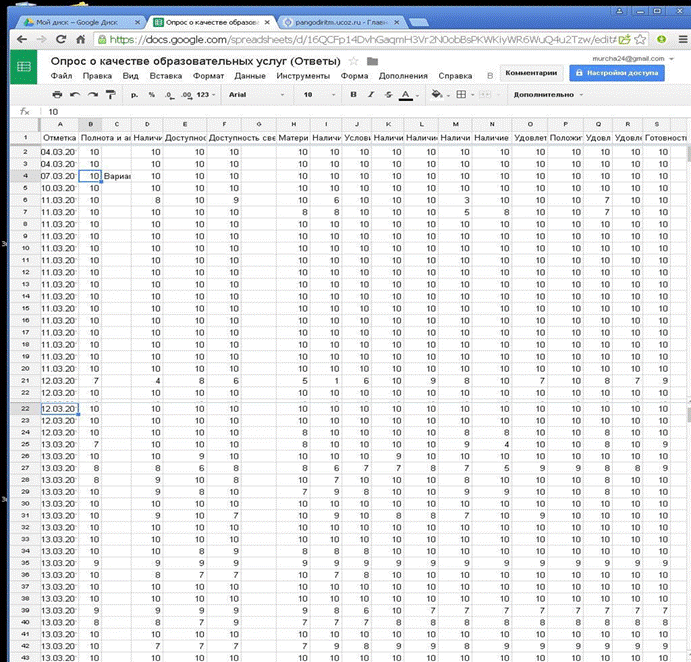
Task: Click the green extension icon in browser toolbar
Action: (x=661, y=39)
